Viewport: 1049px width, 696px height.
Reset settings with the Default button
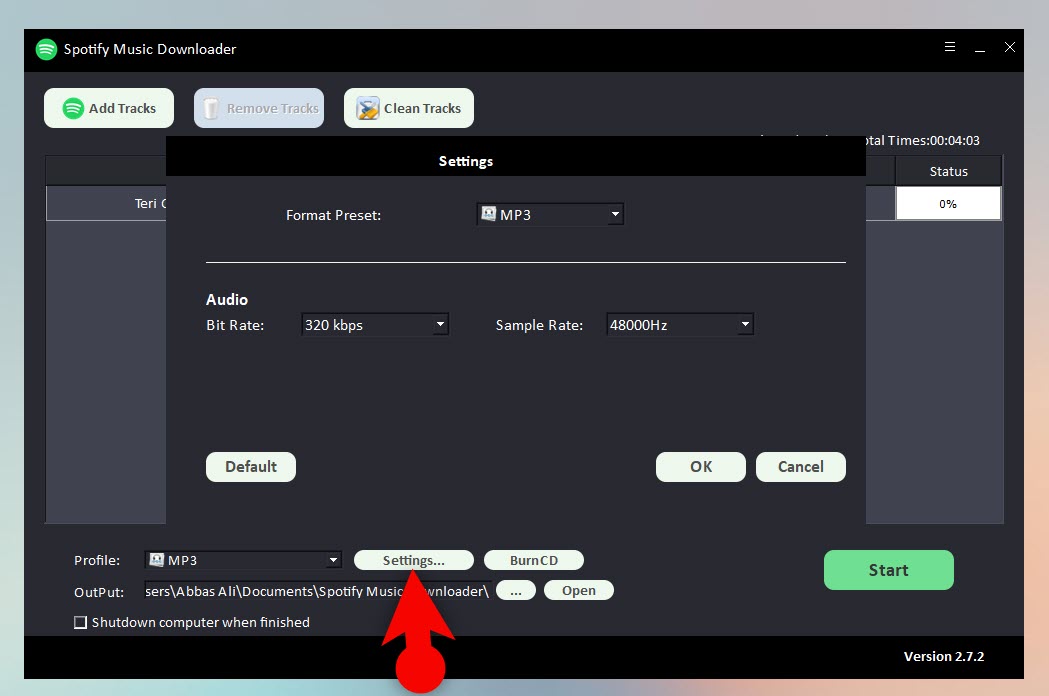[251, 466]
